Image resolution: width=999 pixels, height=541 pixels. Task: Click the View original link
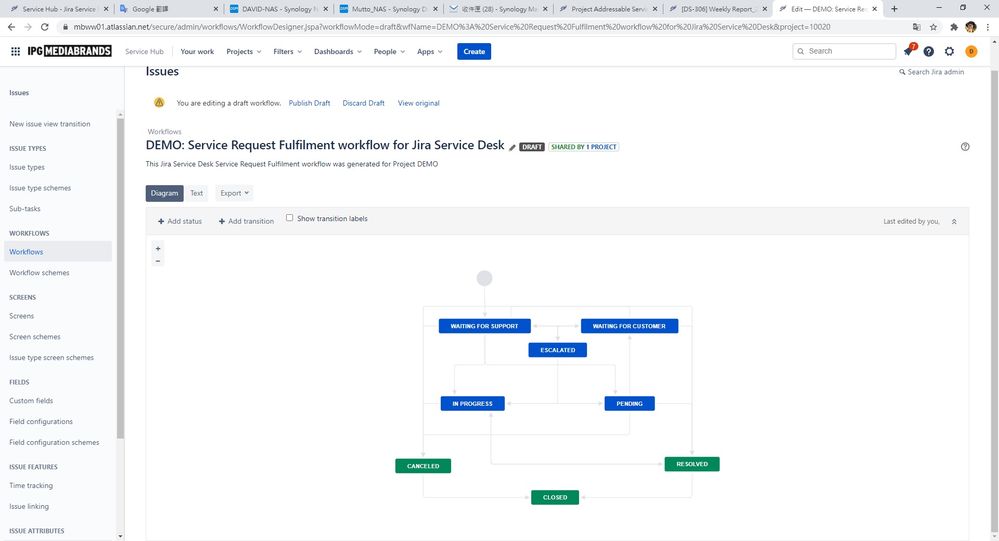[419, 103]
